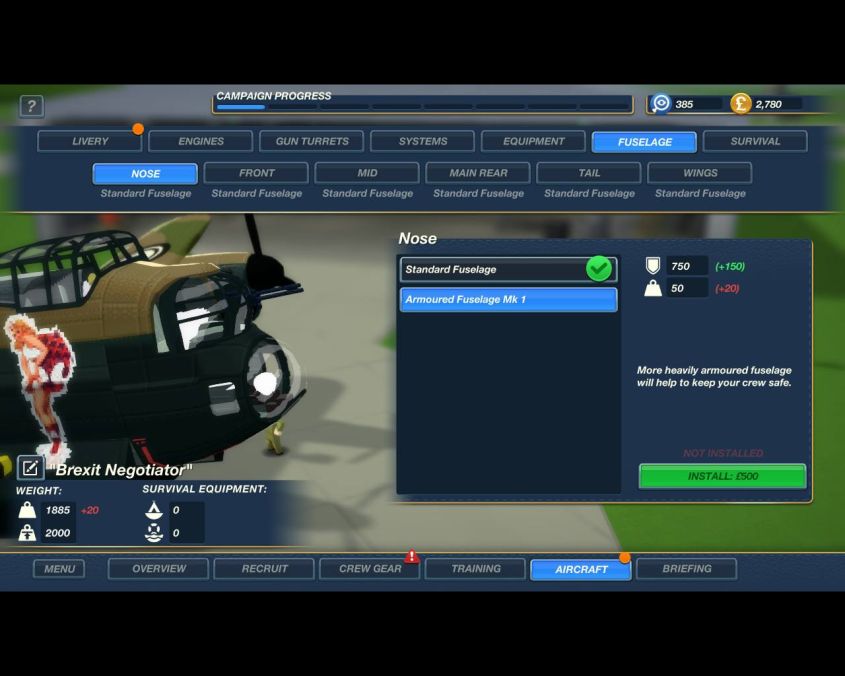Click the max weight icon beside 2000
The height and width of the screenshot is (676, 845).
(x=27, y=533)
